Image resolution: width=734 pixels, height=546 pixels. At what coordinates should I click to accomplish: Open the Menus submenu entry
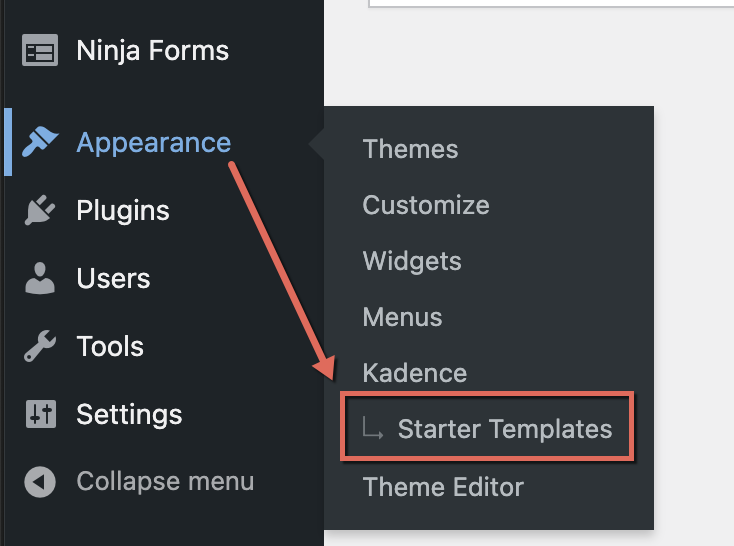(x=402, y=317)
